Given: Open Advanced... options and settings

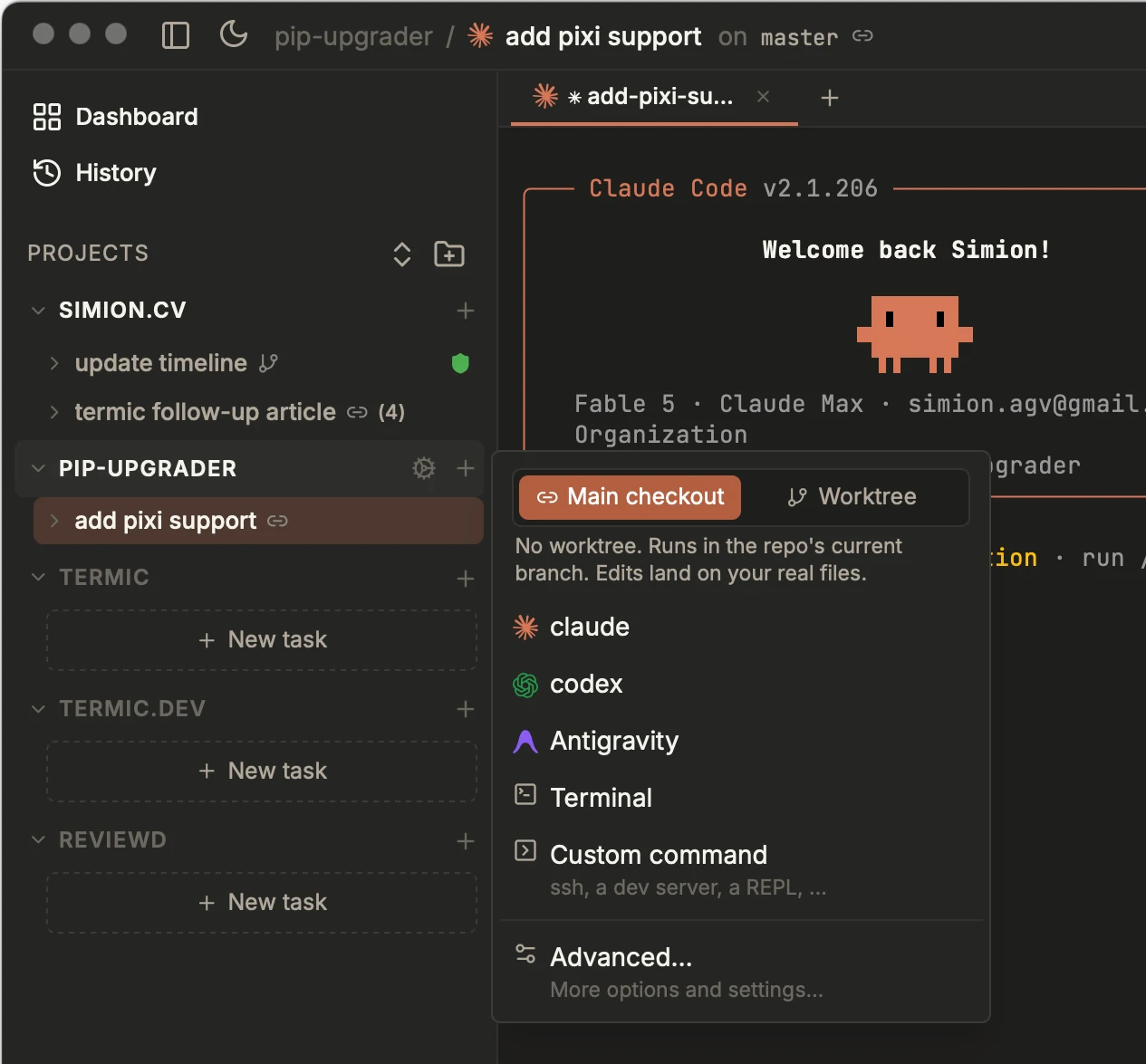Looking at the screenshot, I should 740,972.
